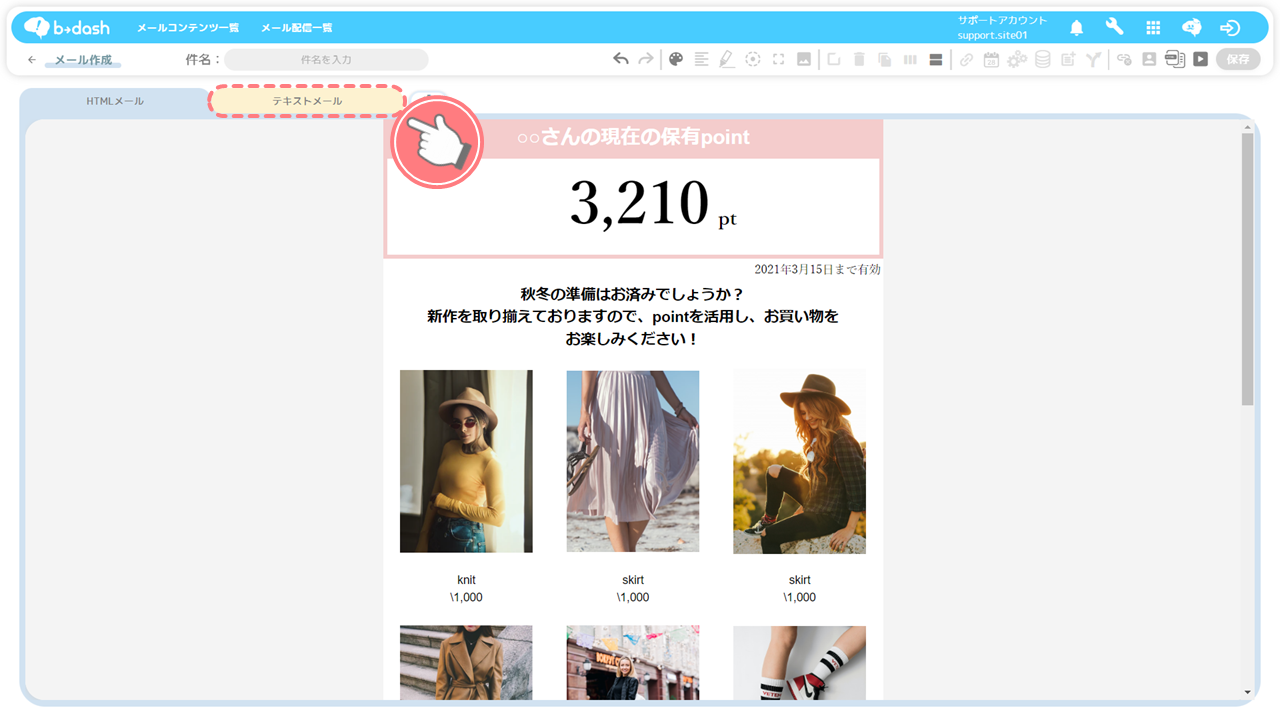Click the device preview icon

tap(1175, 59)
